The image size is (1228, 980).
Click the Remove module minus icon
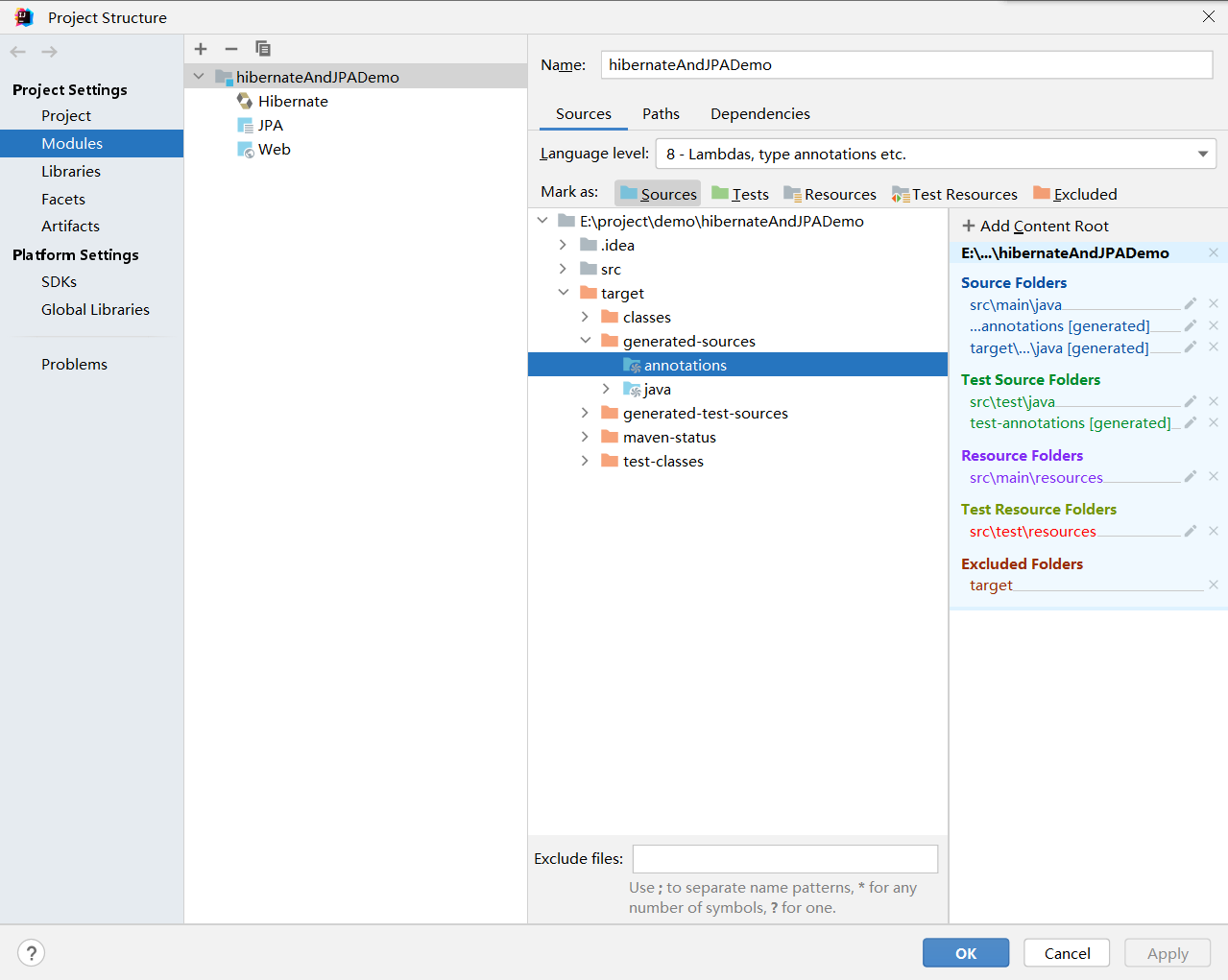tap(231, 49)
